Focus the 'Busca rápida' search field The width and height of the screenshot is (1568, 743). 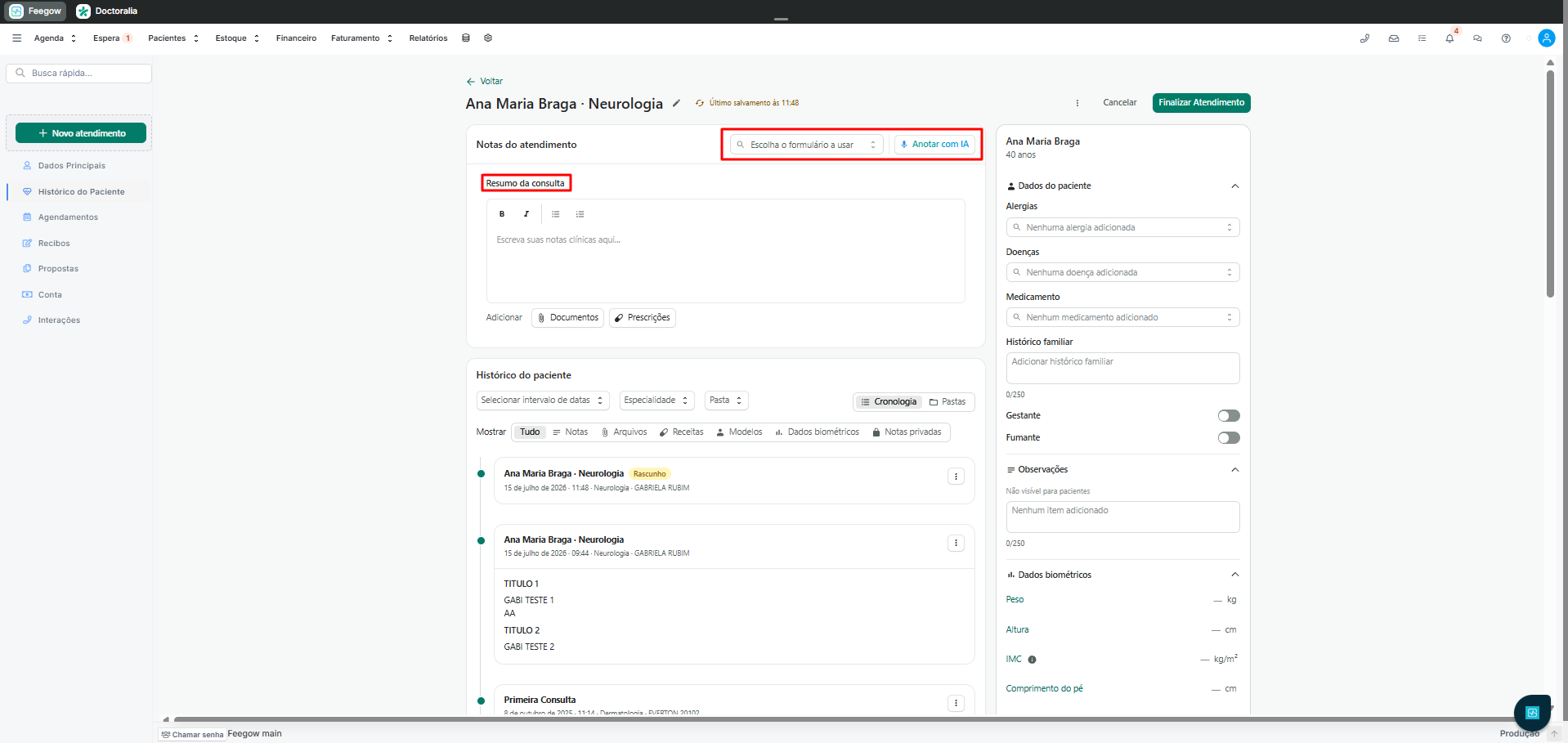click(x=78, y=74)
